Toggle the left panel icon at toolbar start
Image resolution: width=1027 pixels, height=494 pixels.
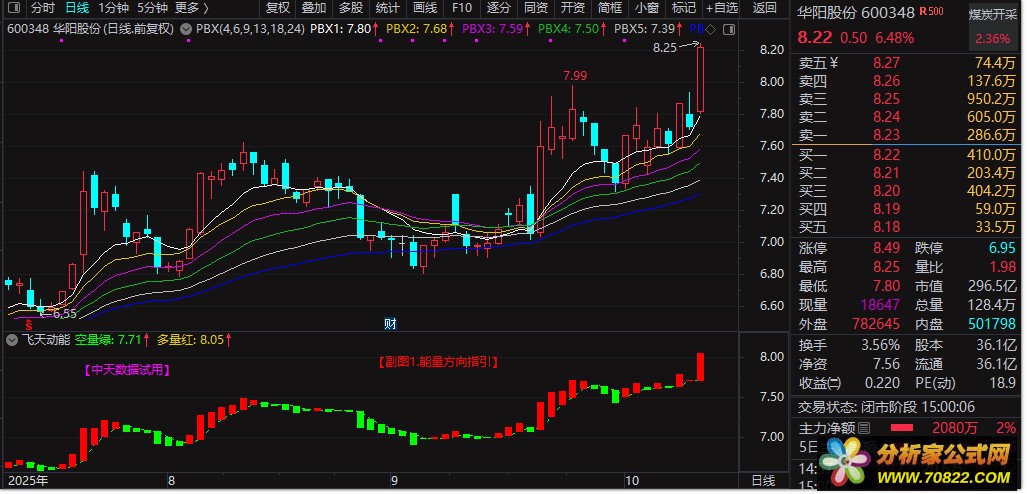[x=15, y=9]
